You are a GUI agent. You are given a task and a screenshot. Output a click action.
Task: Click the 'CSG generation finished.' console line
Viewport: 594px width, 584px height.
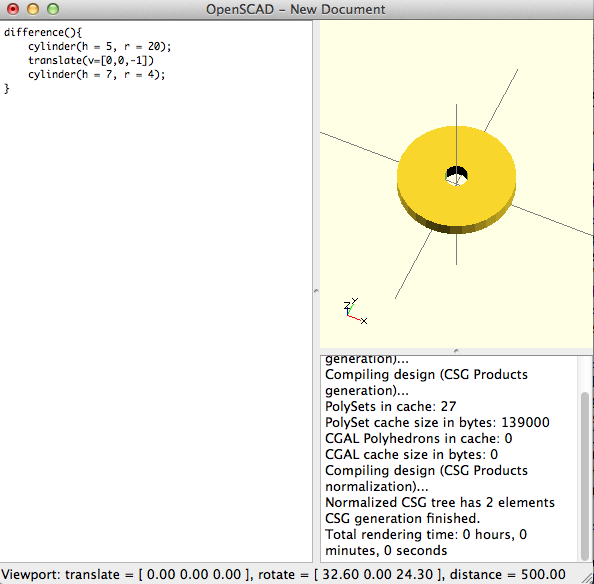click(402, 518)
